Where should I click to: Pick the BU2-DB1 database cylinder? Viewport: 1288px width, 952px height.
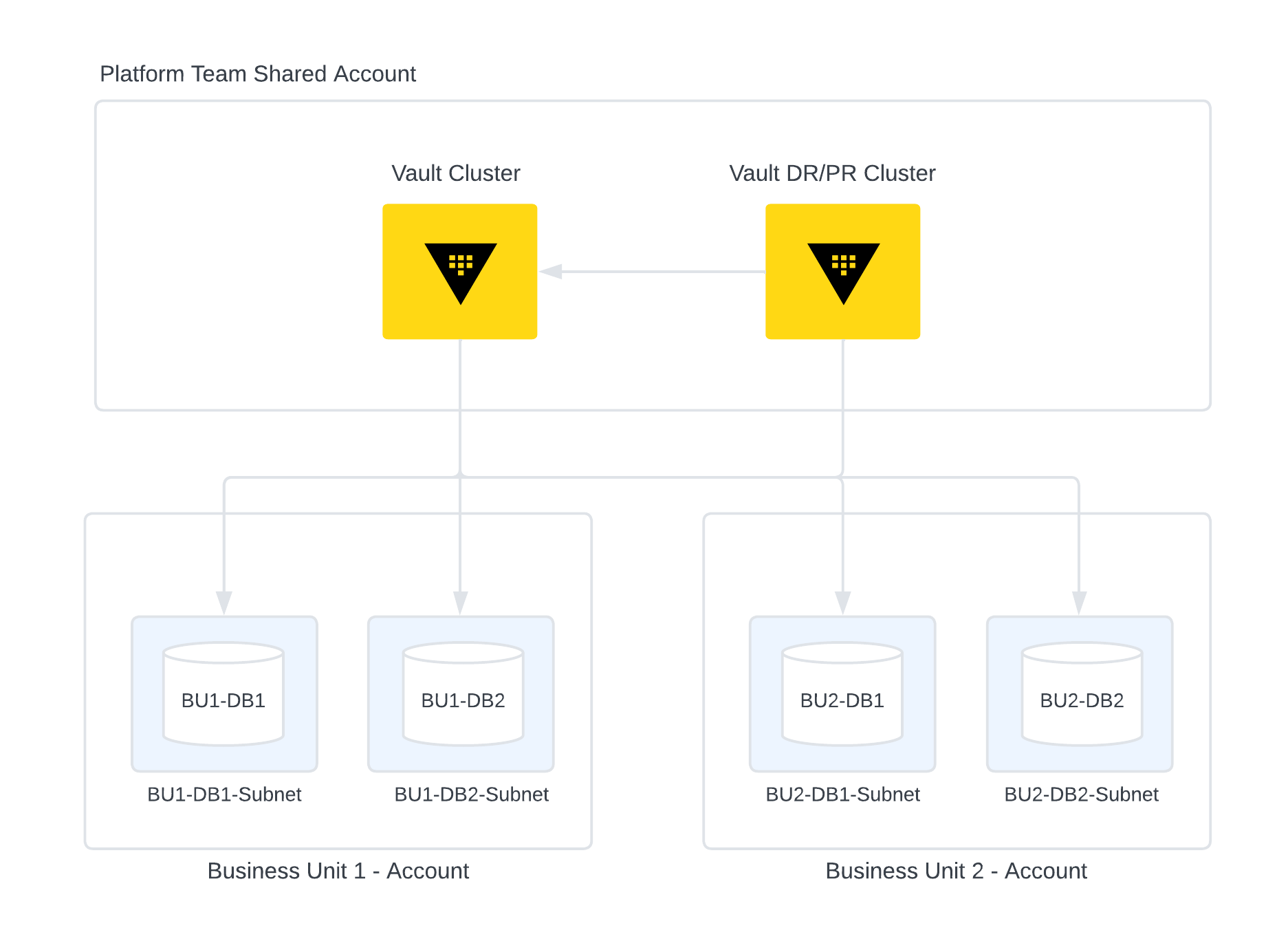(842, 694)
